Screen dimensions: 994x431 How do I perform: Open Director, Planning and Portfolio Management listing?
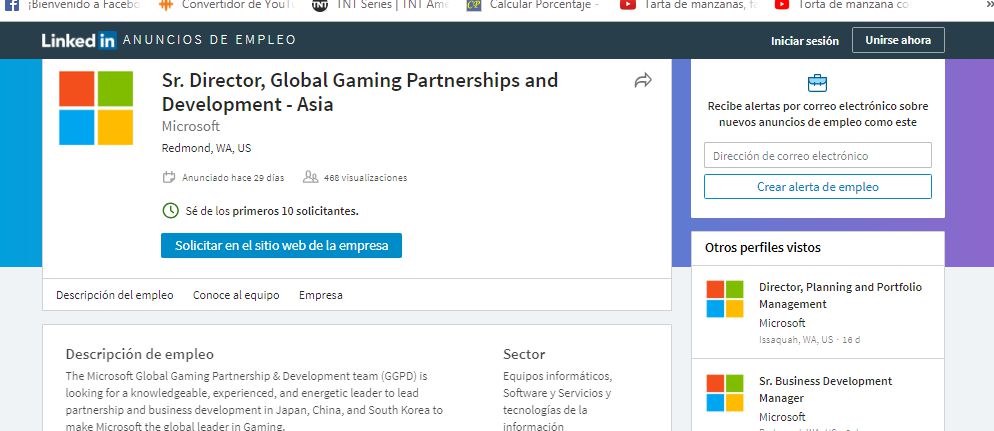840,295
